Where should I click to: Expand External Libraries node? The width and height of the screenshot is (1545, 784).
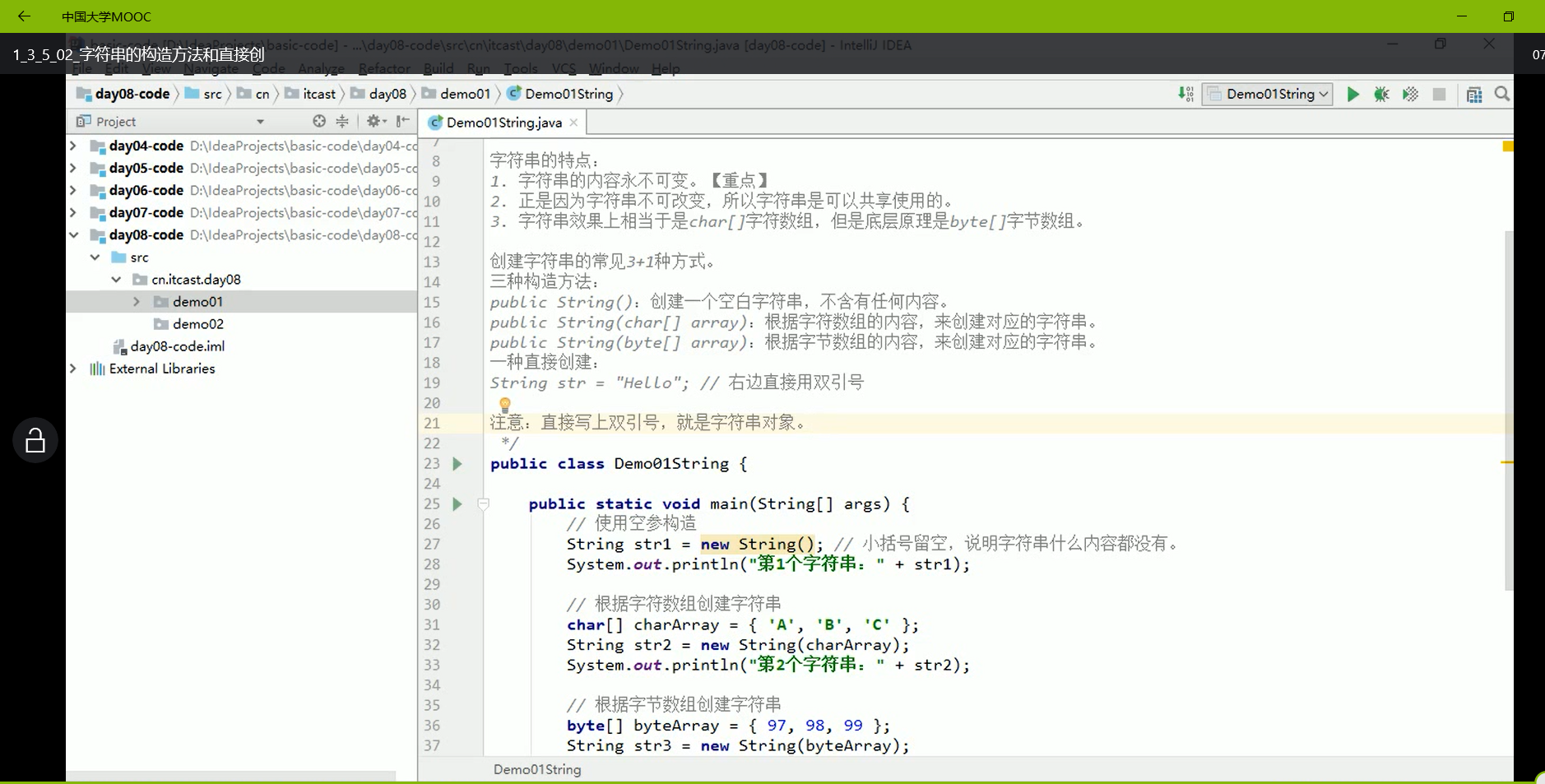pos(73,368)
